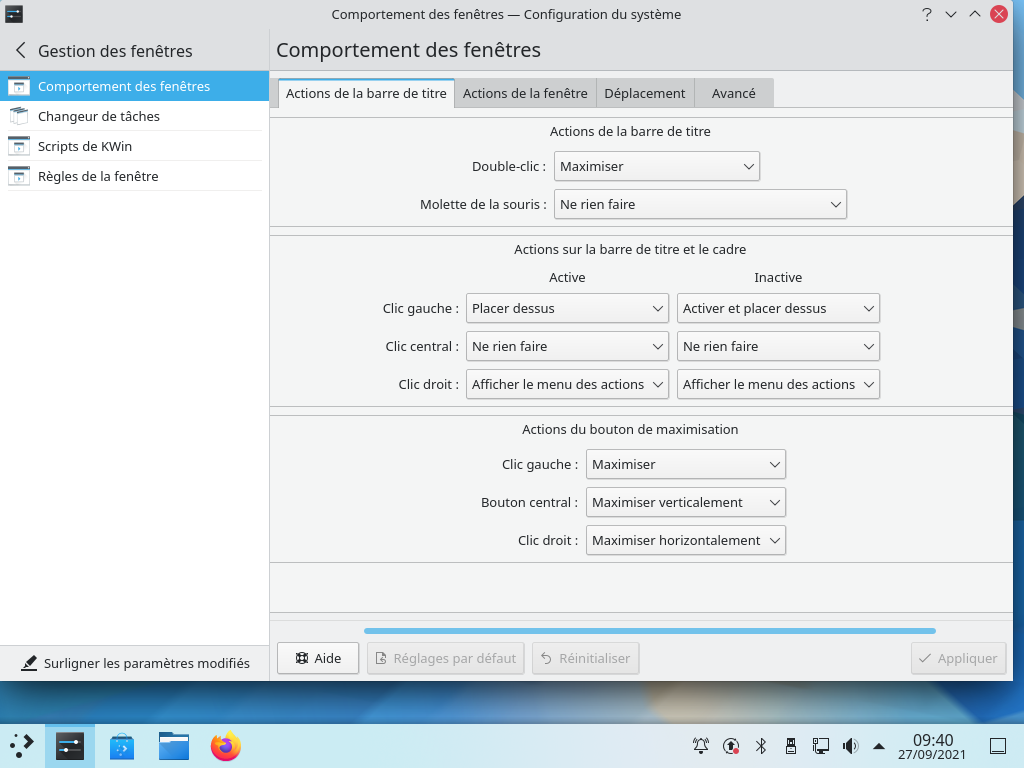Open Double-clic dropdown set to Maximiser

coord(656,167)
